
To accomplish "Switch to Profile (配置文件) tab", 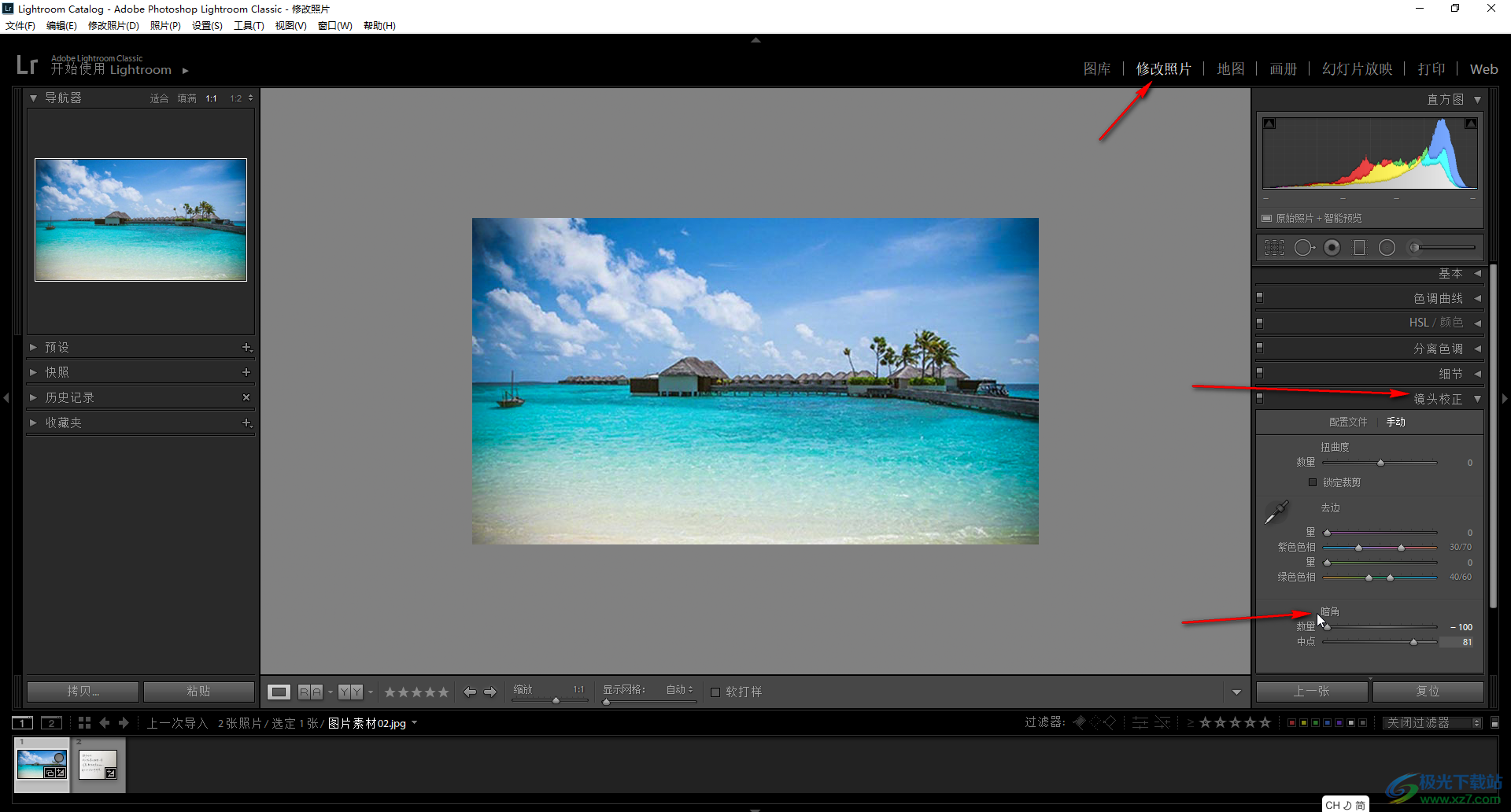I will [1348, 423].
